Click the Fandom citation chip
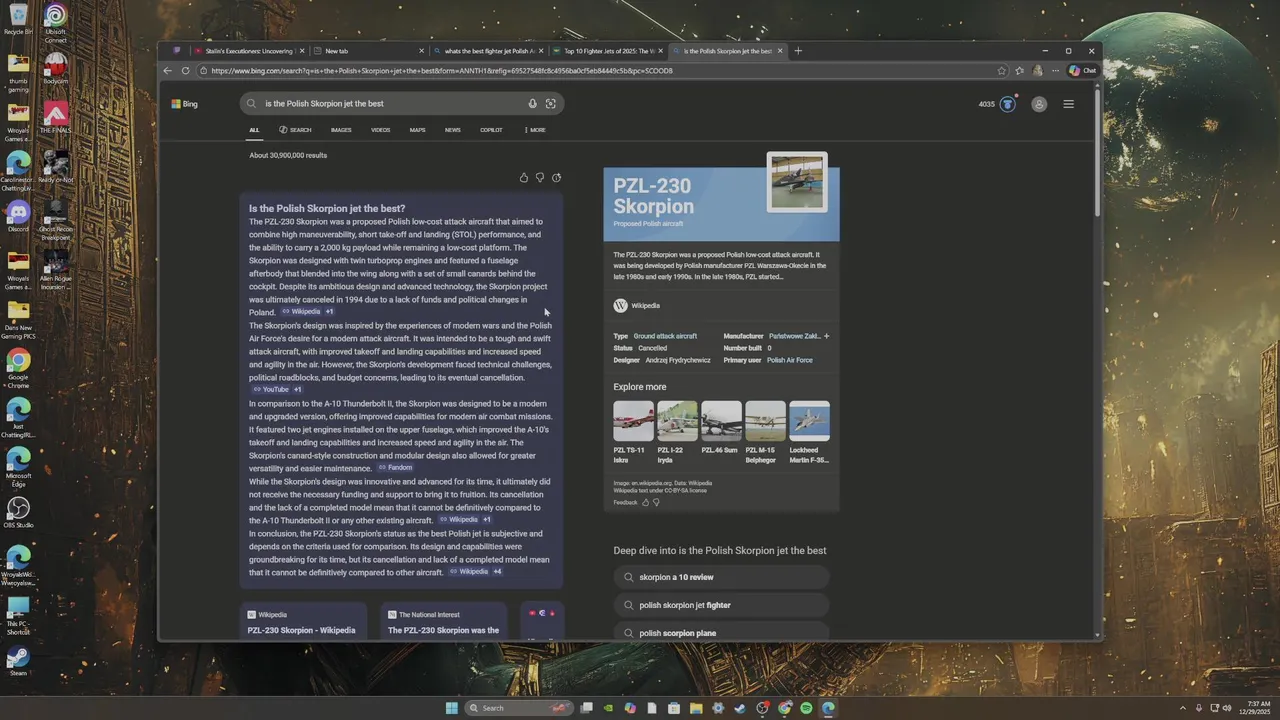The image size is (1280, 720). point(395,468)
